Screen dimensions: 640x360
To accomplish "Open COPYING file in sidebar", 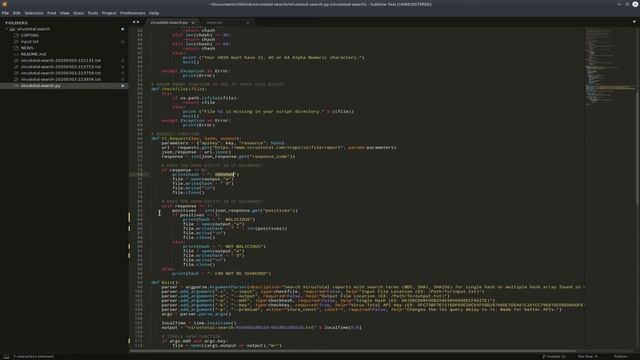I will 30,36.
